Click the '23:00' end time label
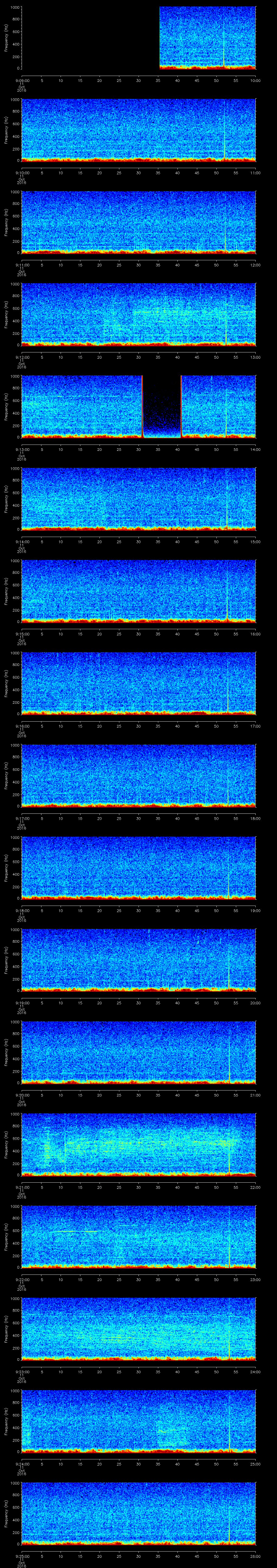Image resolution: width=277 pixels, height=1568 pixels. click(x=256, y=1279)
